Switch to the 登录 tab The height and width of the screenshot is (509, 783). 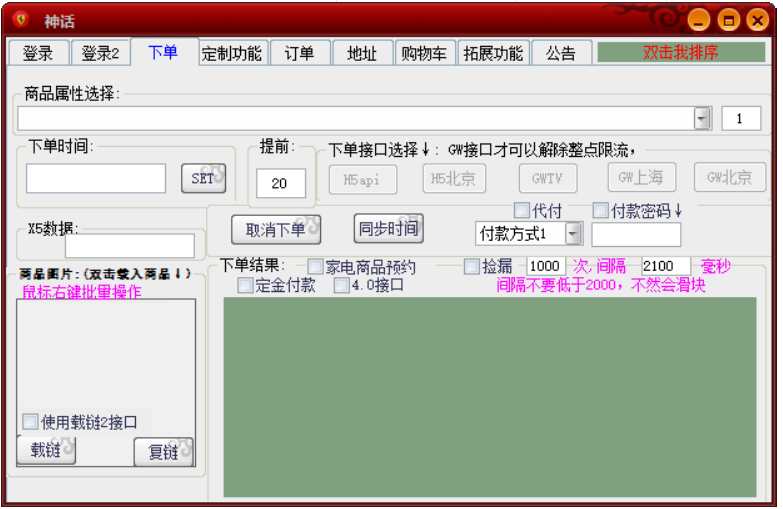point(38,53)
